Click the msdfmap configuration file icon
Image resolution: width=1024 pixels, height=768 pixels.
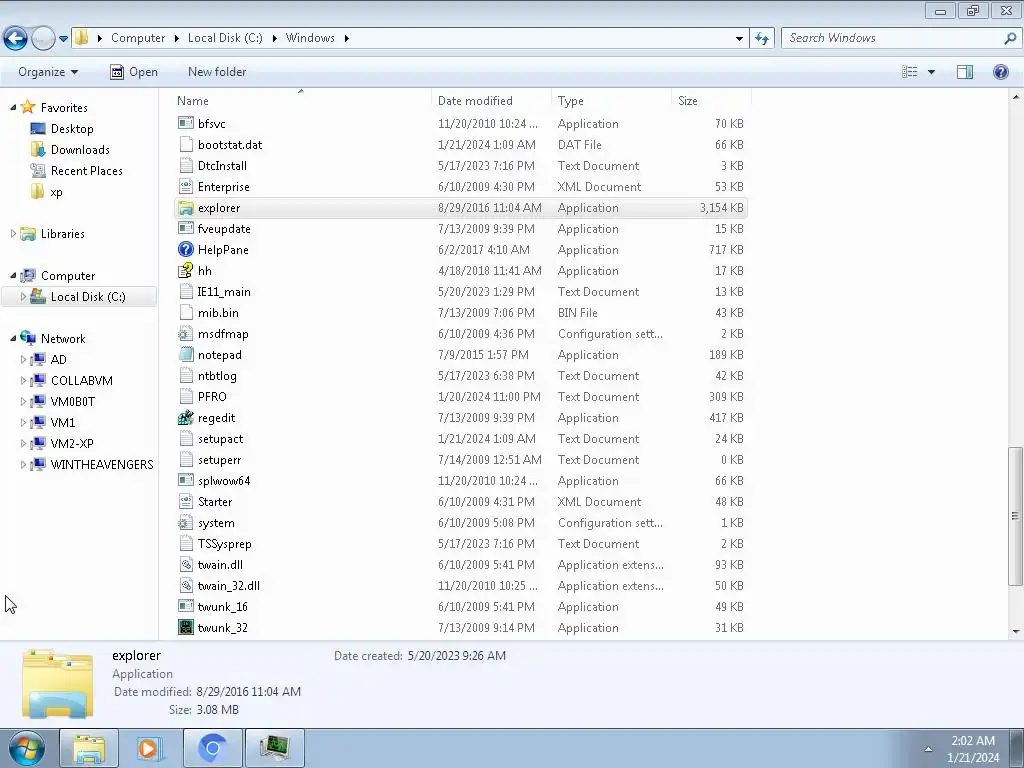(185, 334)
